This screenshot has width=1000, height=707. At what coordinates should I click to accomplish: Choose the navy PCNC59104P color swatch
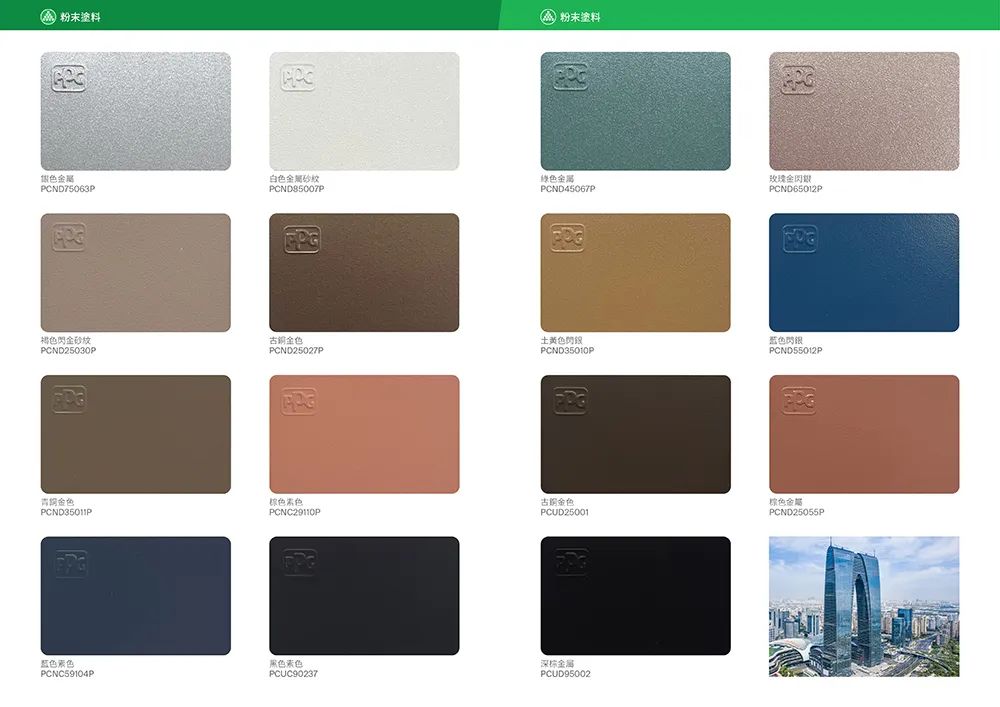(x=135, y=596)
